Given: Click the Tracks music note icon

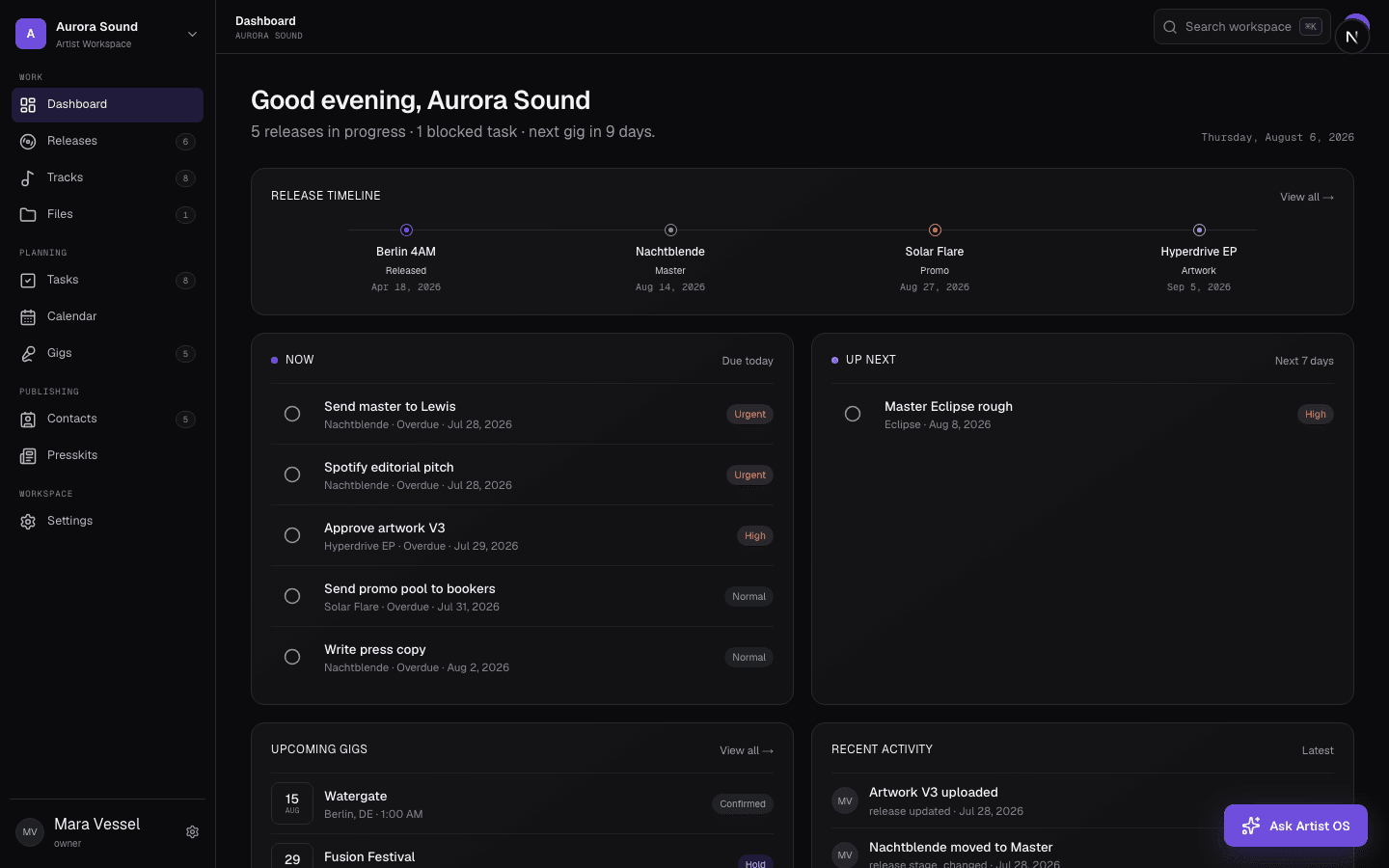Looking at the screenshot, I should (28, 178).
